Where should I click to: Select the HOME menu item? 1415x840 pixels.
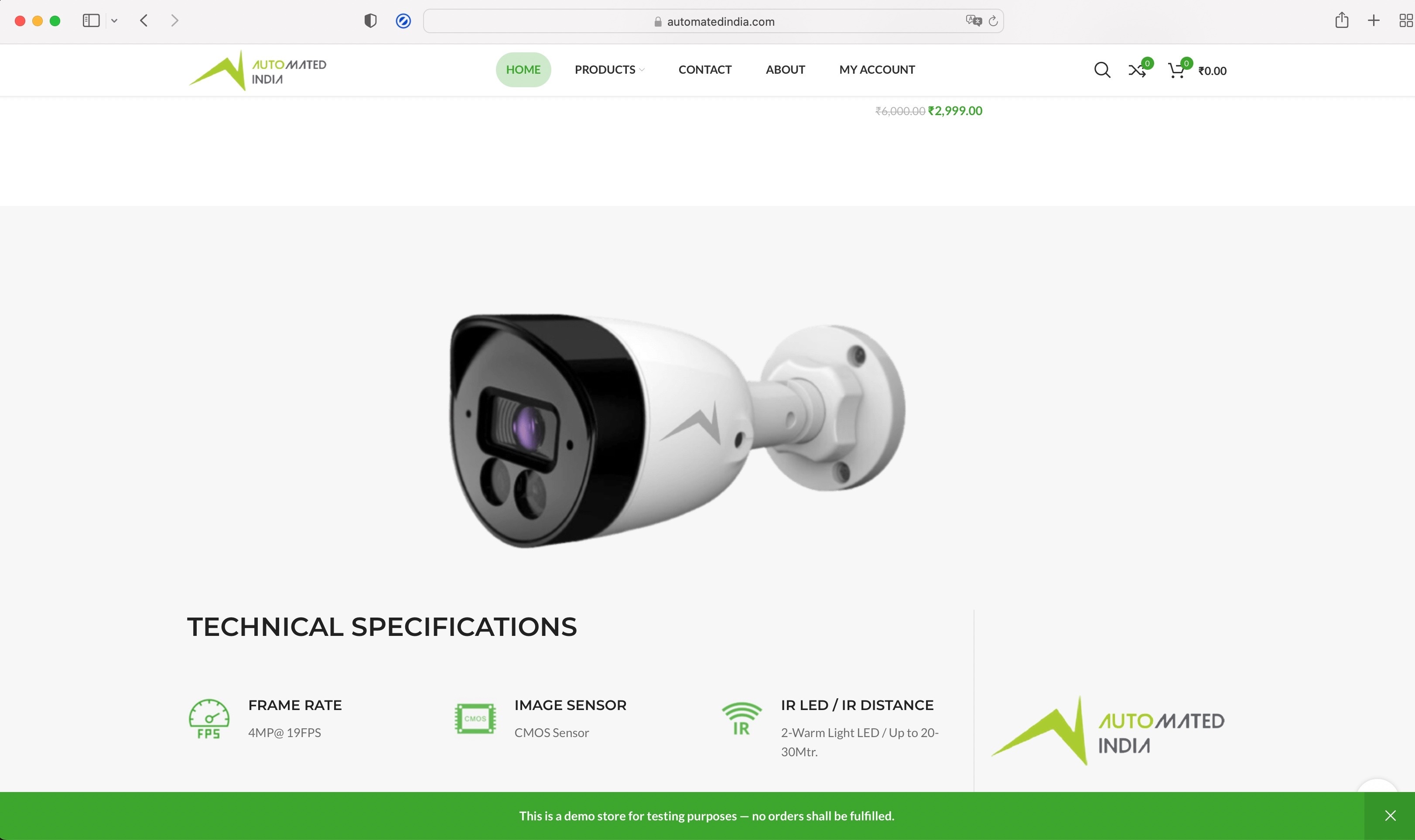click(523, 70)
